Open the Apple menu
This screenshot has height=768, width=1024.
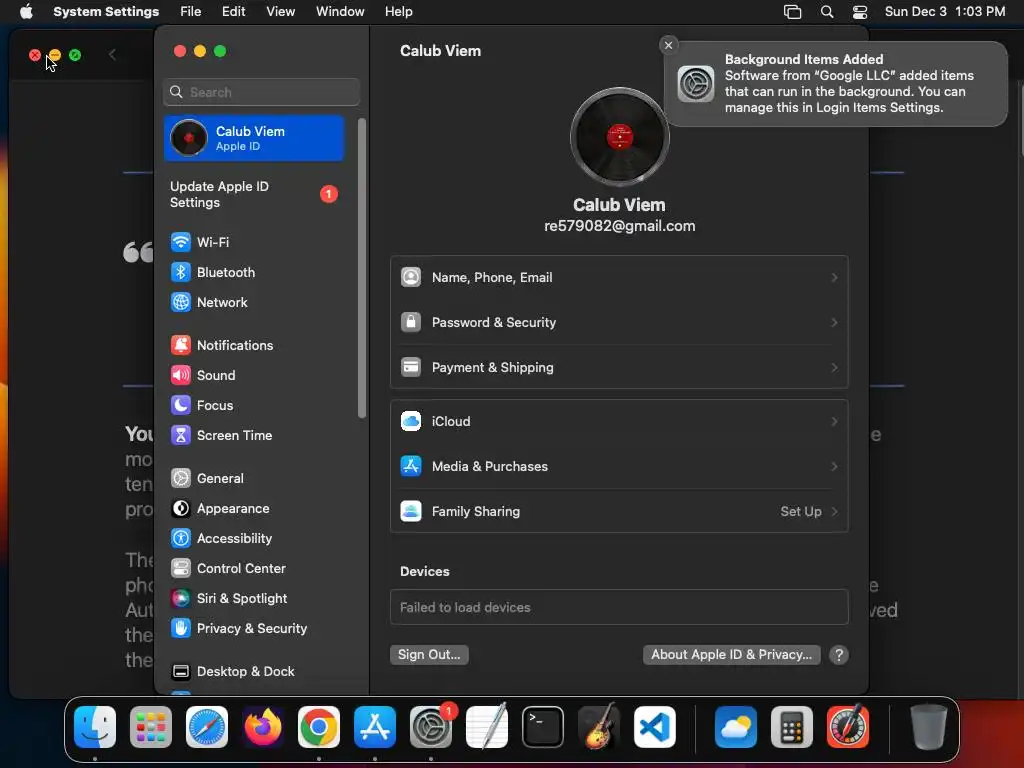click(26, 12)
